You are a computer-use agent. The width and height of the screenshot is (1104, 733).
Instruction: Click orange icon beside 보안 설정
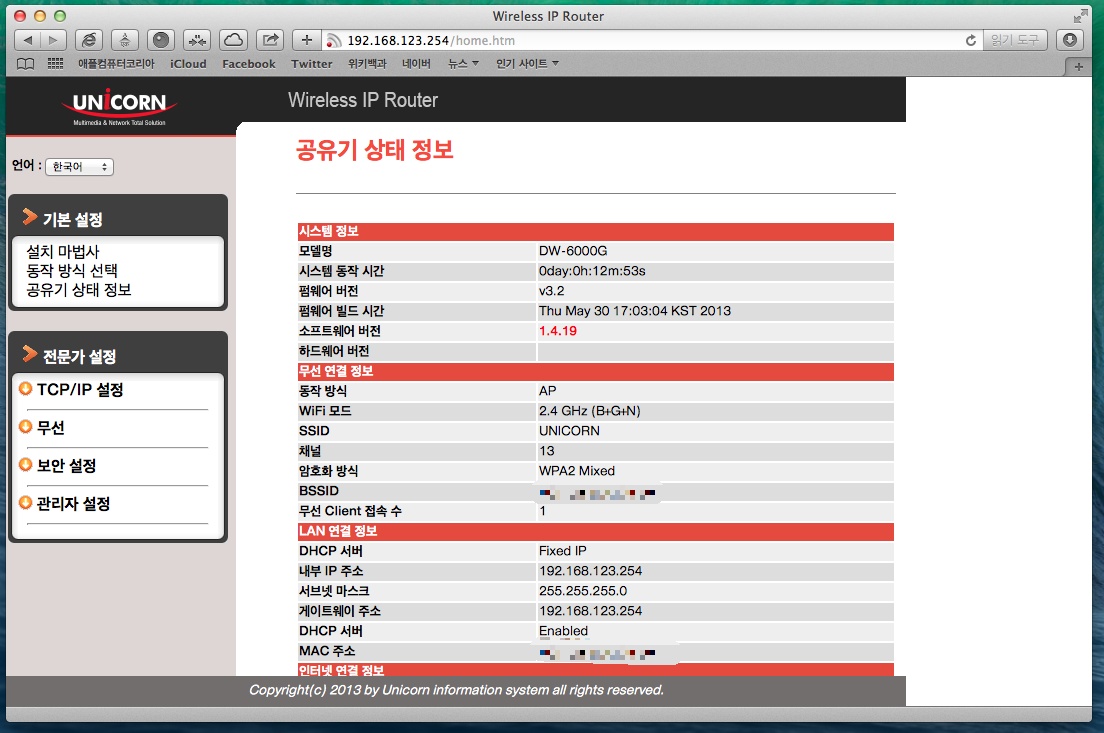click(25, 465)
